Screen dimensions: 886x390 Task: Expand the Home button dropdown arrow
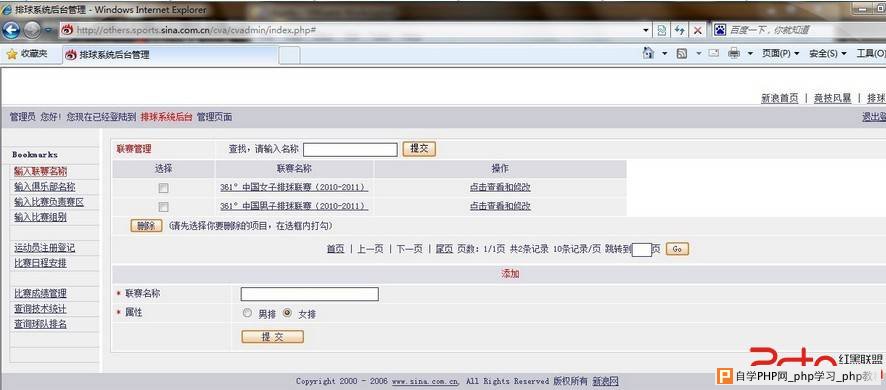point(664,54)
